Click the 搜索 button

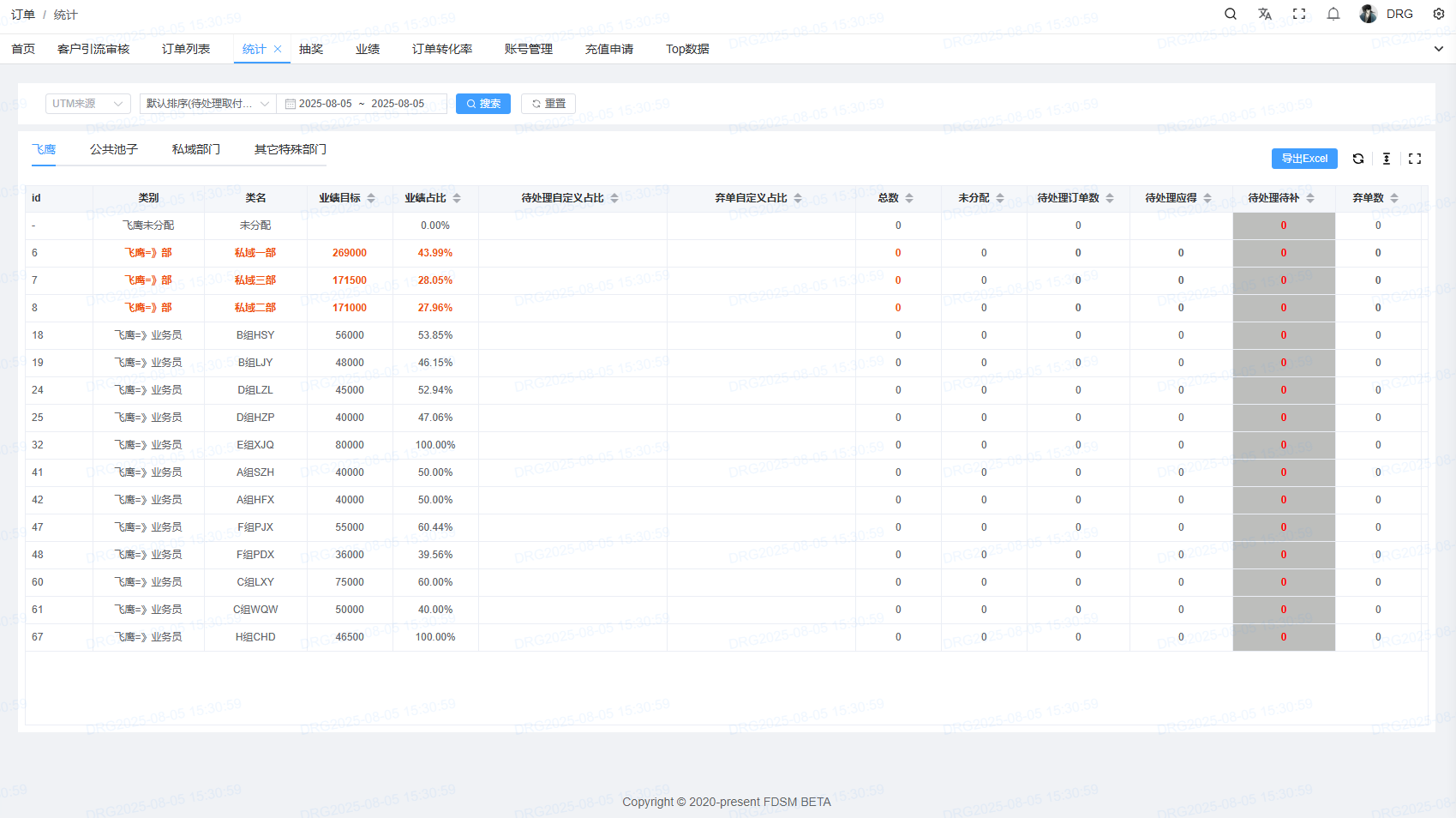click(x=483, y=104)
